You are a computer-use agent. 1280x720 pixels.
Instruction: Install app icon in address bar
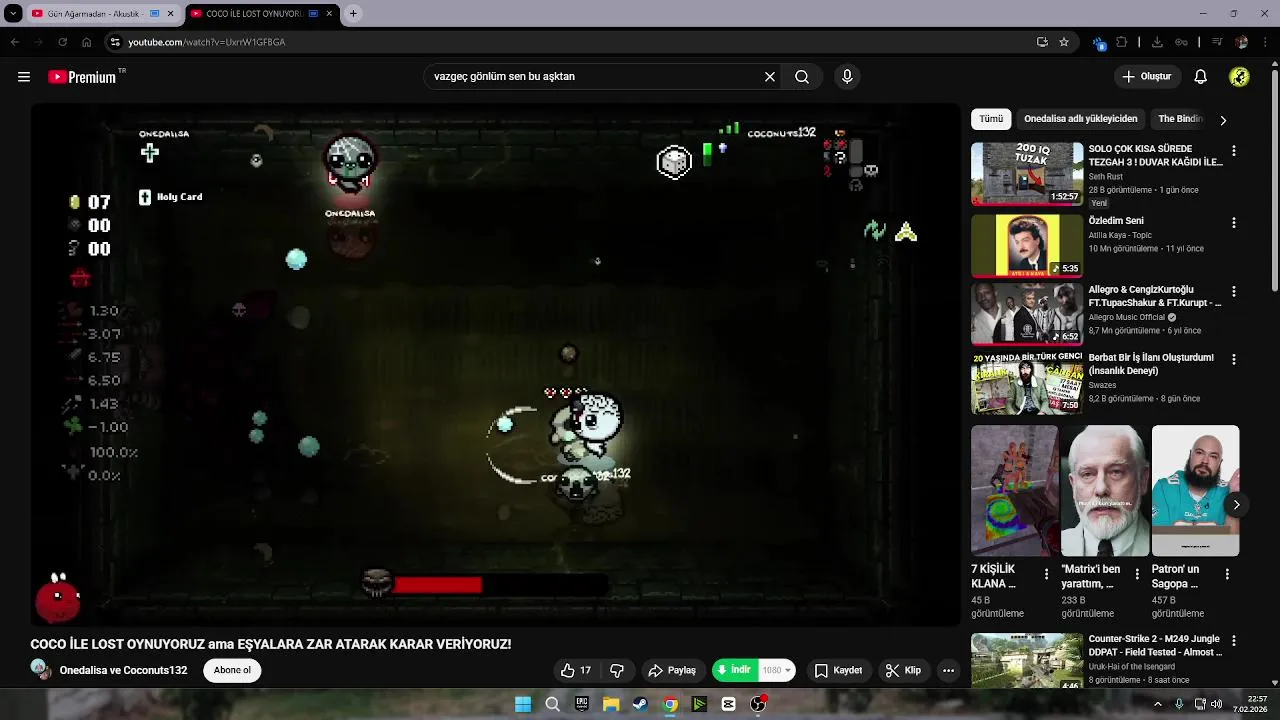tap(1042, 42)
